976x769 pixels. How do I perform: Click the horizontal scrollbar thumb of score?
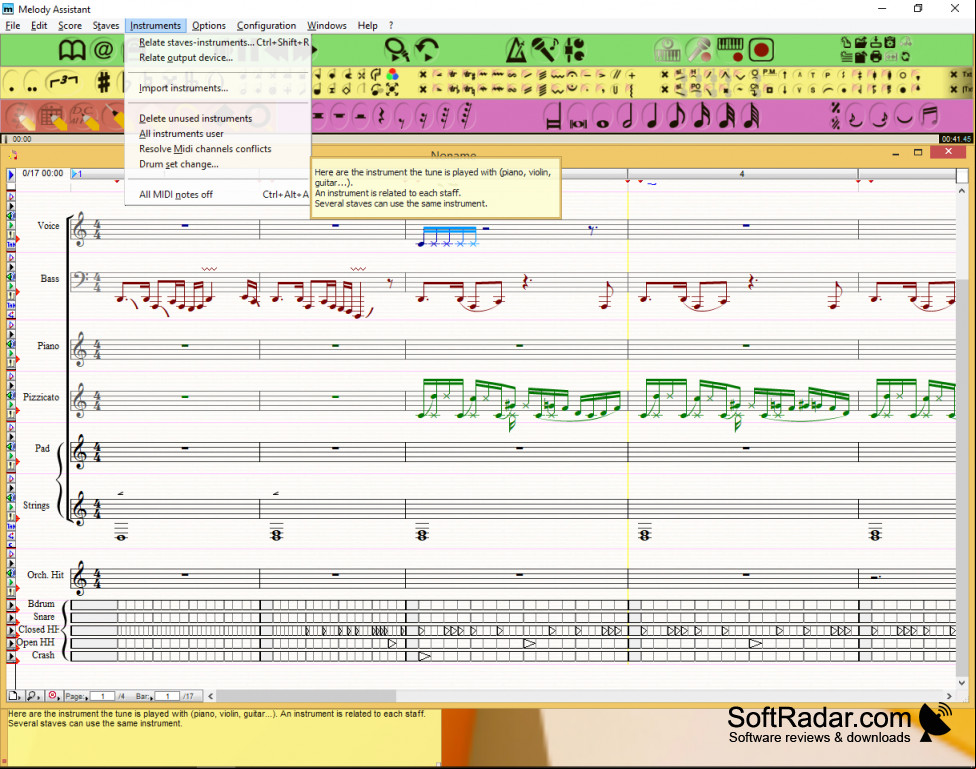(306, 696)
